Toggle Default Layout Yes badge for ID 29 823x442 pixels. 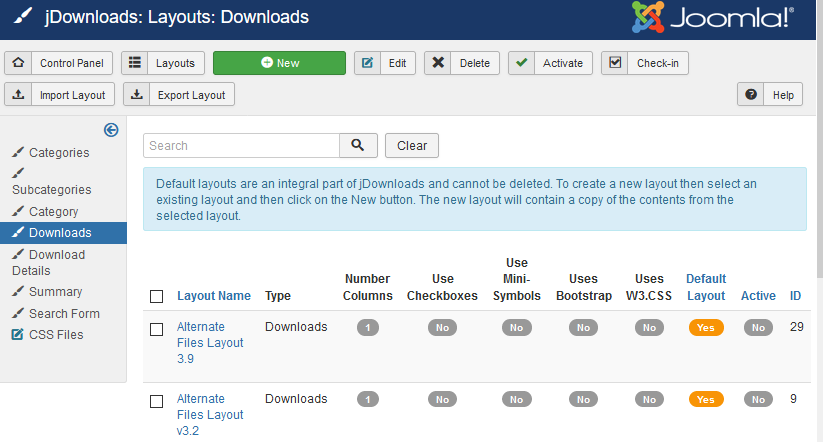pos(706,328)
